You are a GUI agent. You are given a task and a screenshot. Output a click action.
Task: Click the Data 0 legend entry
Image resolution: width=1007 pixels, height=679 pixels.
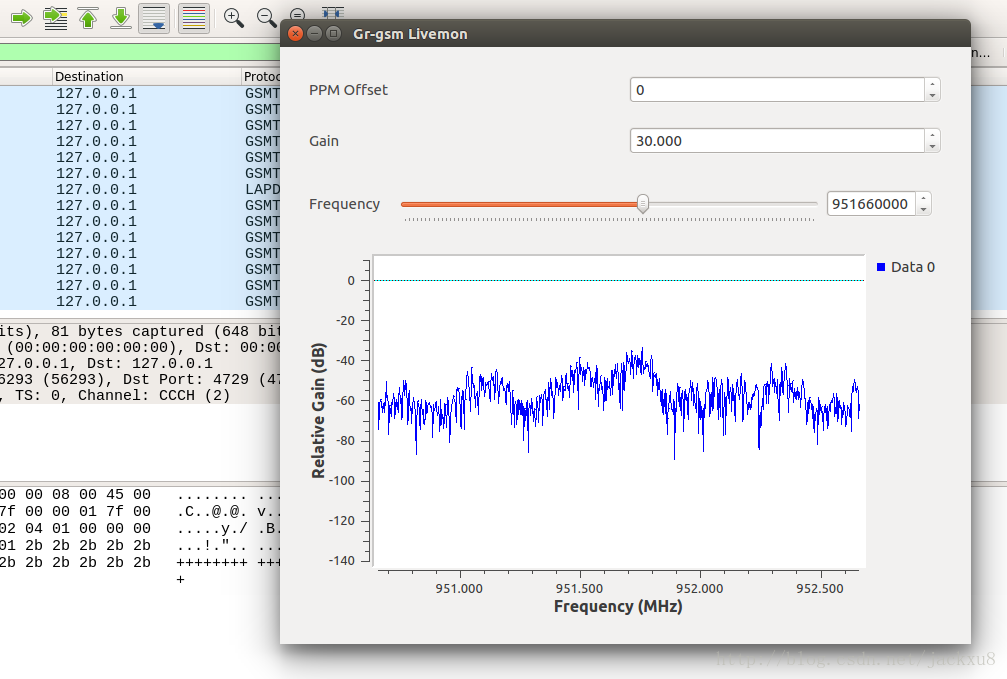point(906,267)
